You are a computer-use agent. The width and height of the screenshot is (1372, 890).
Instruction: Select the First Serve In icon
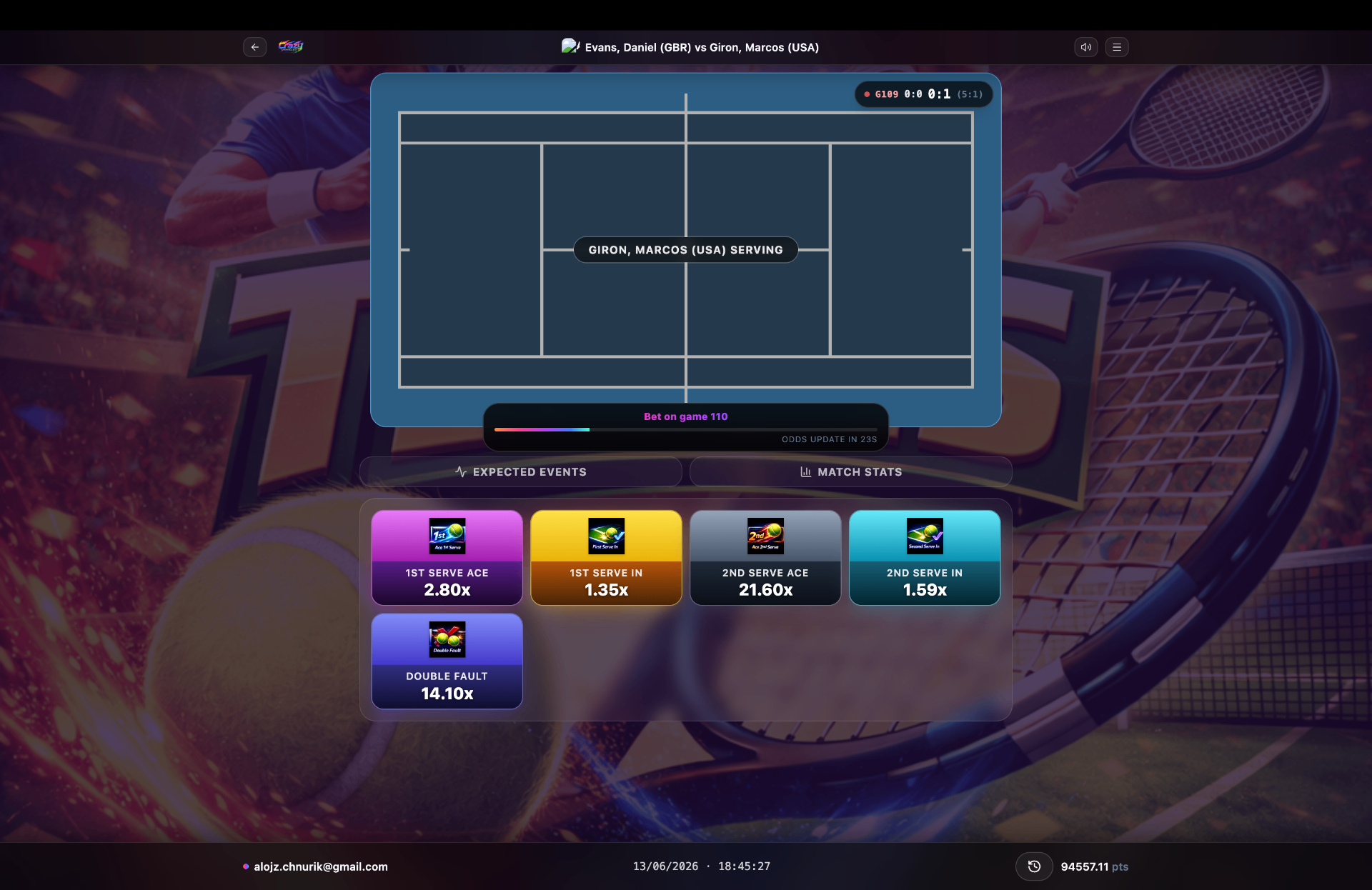[607, 536]
